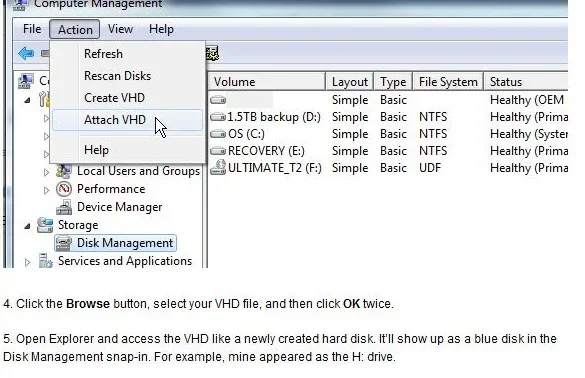Image resolution: width=585 pixels, height=378 pixels.
Task: Click the blue Back arrow toolbar icon
Action: (x=26, y=54)
